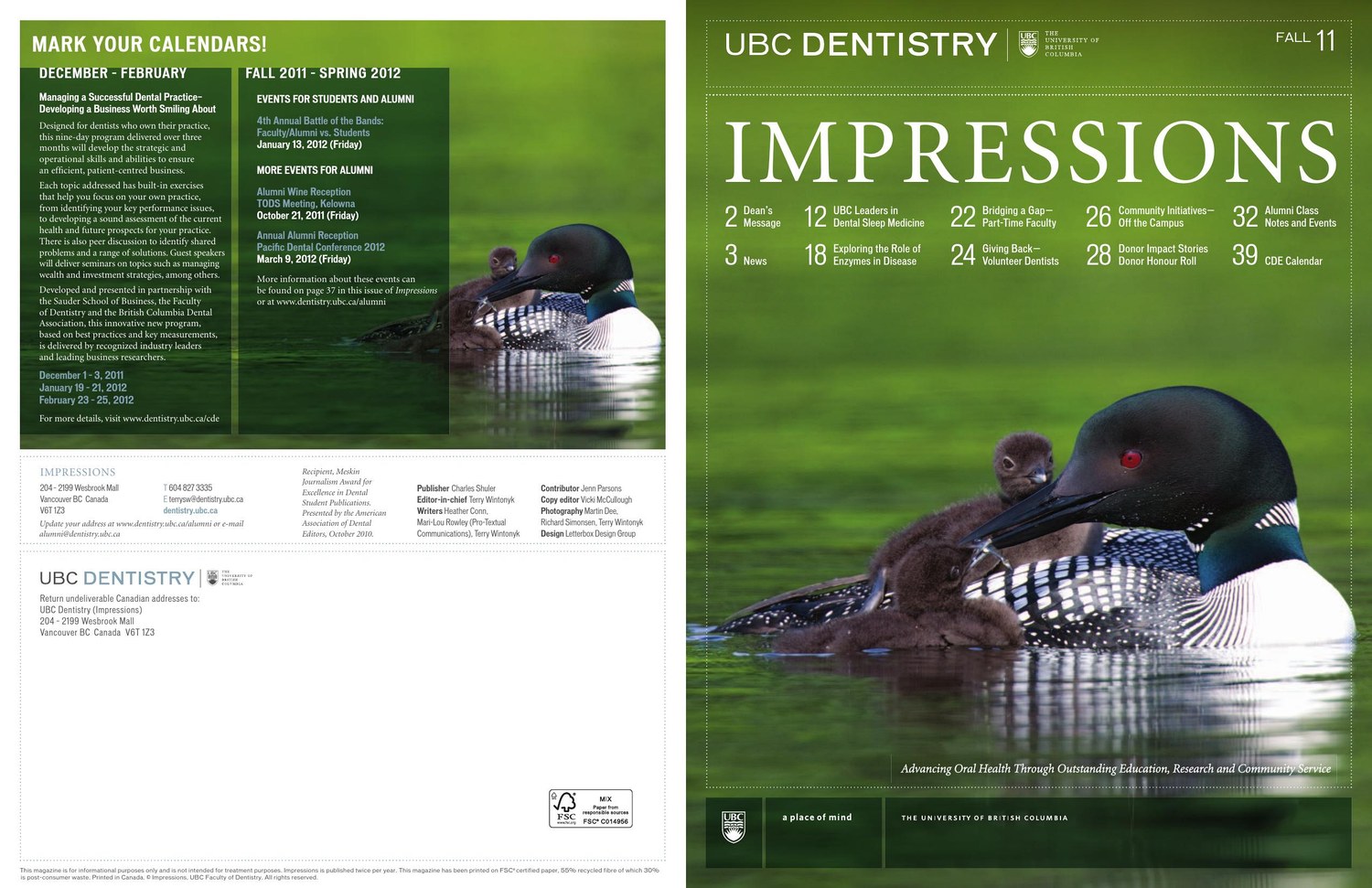The width and height of the screenshot is (1372, 888).
Task: Click 'UBC DENTISTRY' cover header
Action: coord(861,44)
